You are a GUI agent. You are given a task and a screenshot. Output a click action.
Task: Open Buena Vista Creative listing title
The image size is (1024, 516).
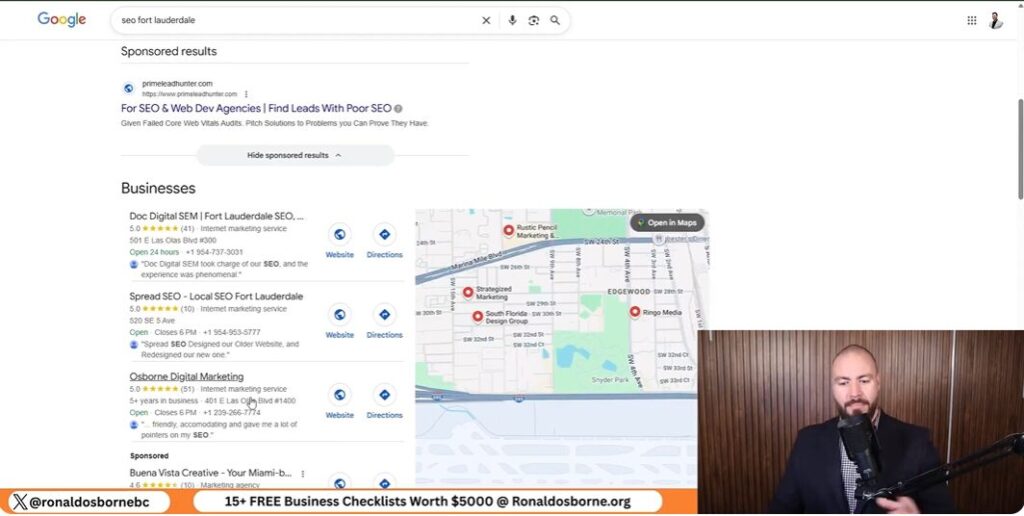tap(210, 473)
